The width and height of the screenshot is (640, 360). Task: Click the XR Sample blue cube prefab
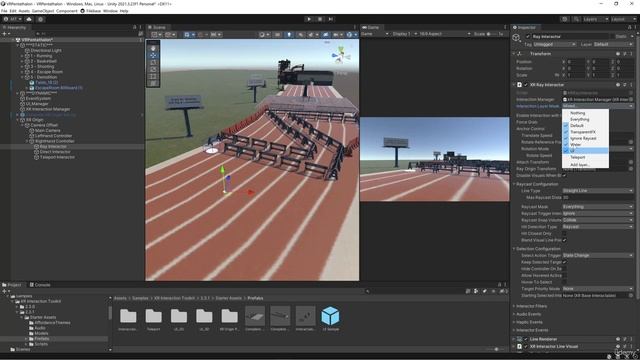[330, 316]
